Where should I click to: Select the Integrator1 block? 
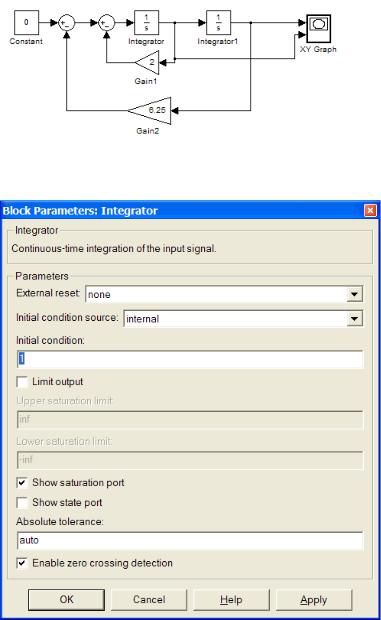click(x=218, y=23)
